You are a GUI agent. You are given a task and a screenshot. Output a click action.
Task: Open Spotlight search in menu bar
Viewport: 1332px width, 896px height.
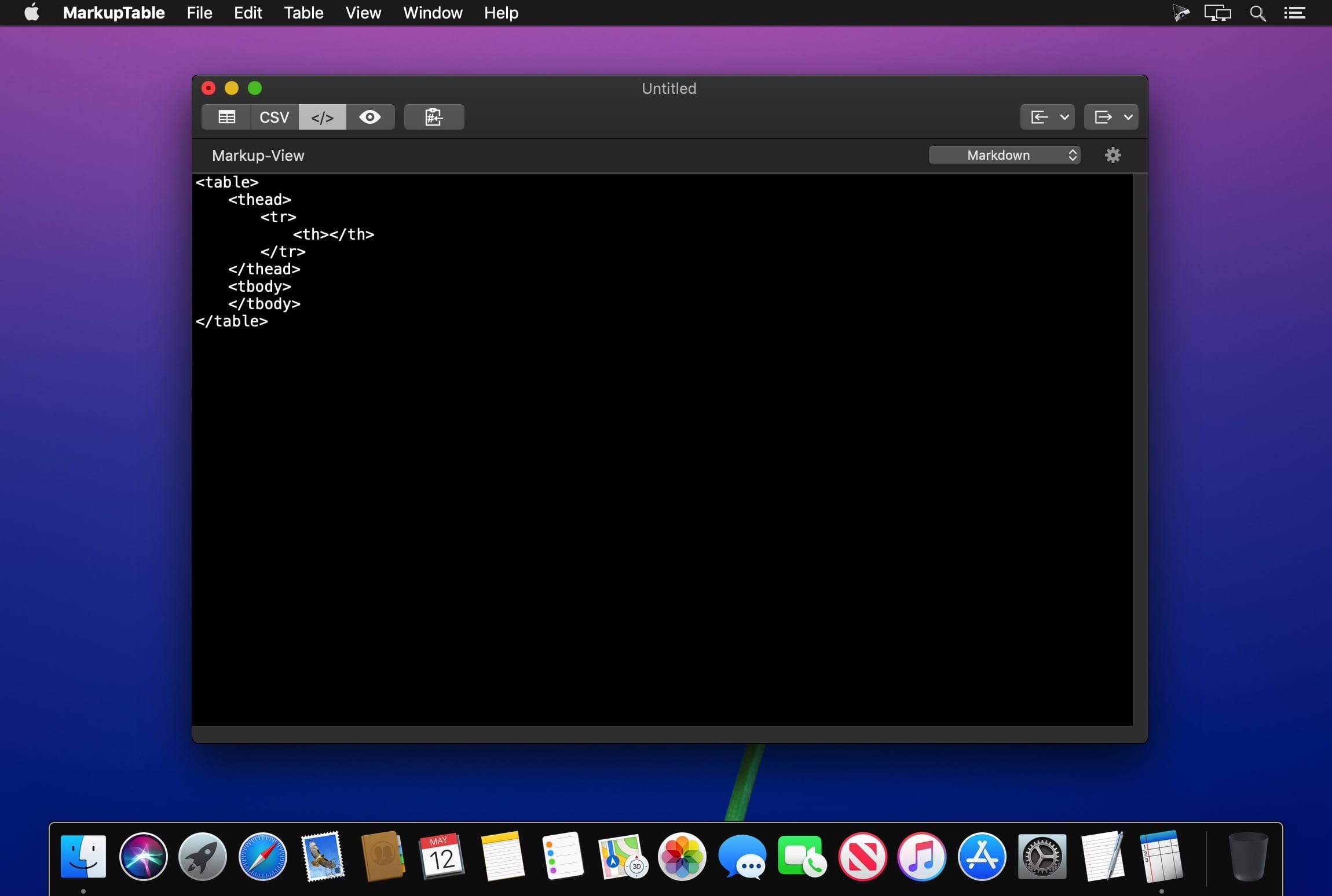[1257, 13]
